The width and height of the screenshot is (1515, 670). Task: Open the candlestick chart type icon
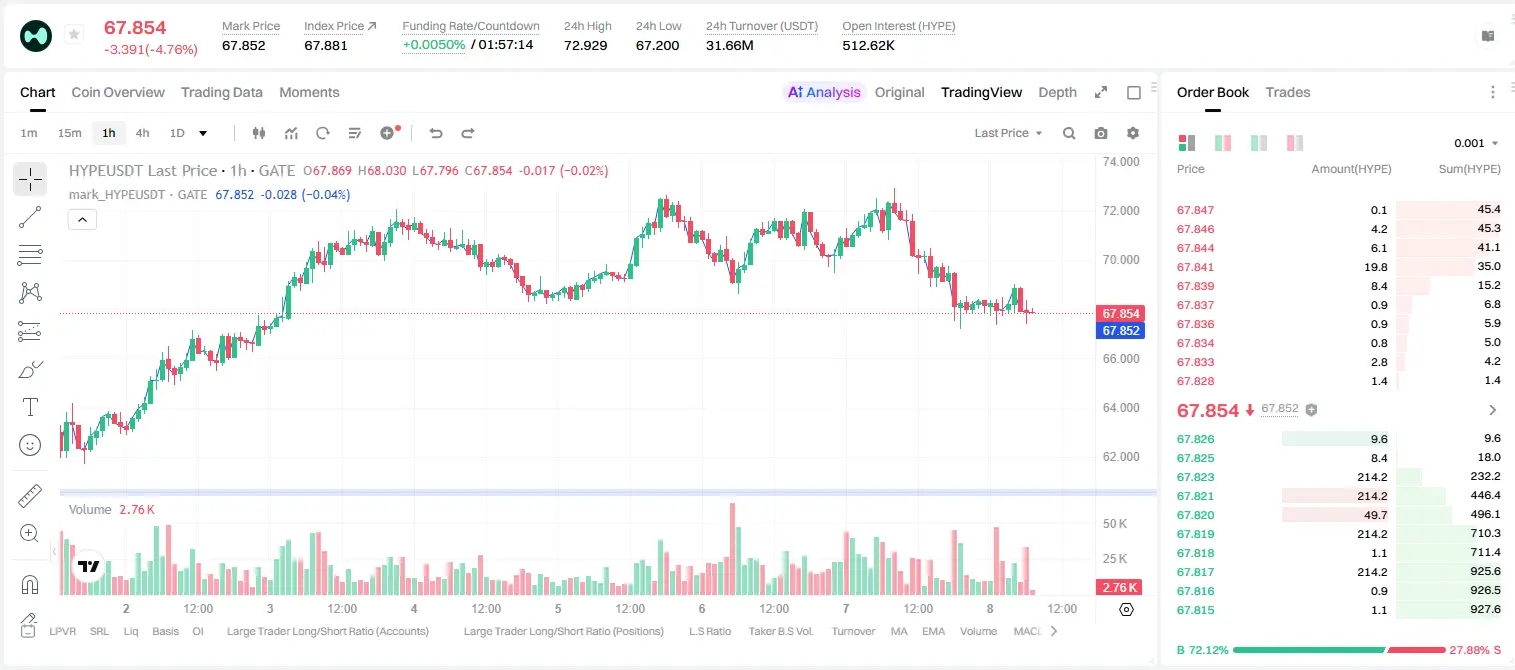click(259, 133)
